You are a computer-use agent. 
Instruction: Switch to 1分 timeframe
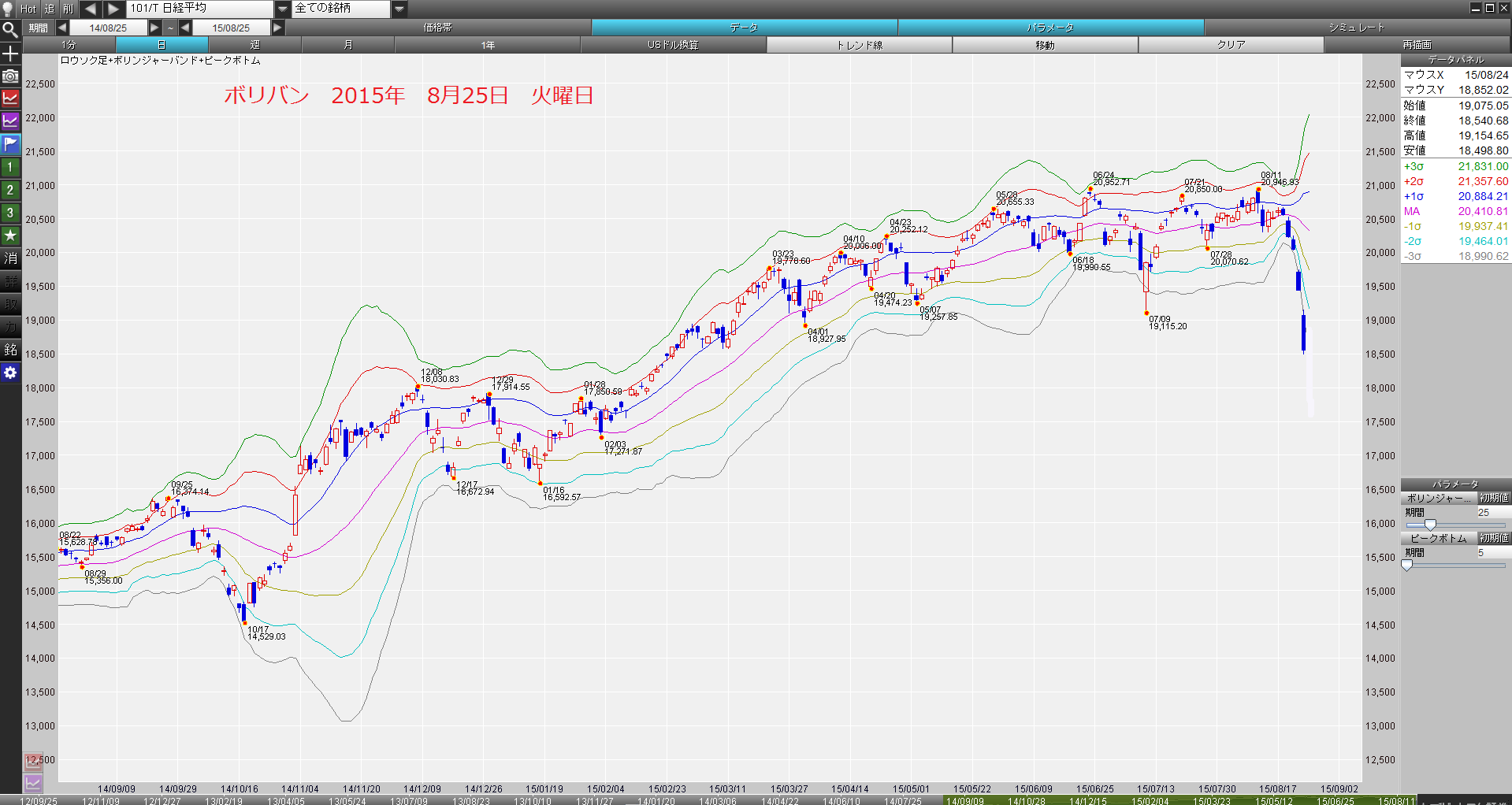click(69, 45)
